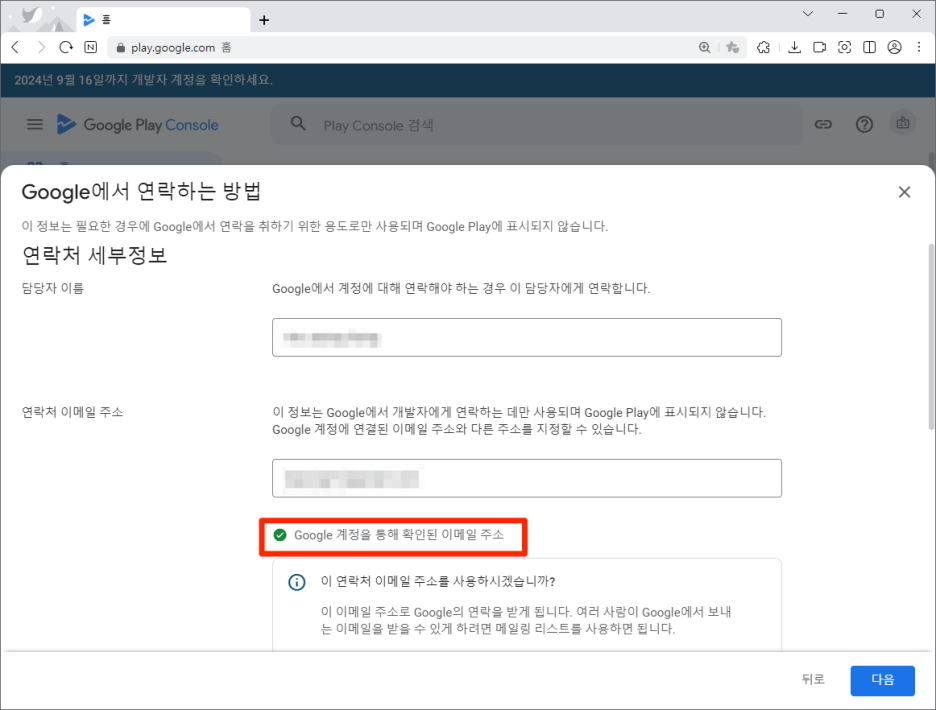Go back with browser back arrow
The image size is (936, 710).
click(x=16, y=47)
